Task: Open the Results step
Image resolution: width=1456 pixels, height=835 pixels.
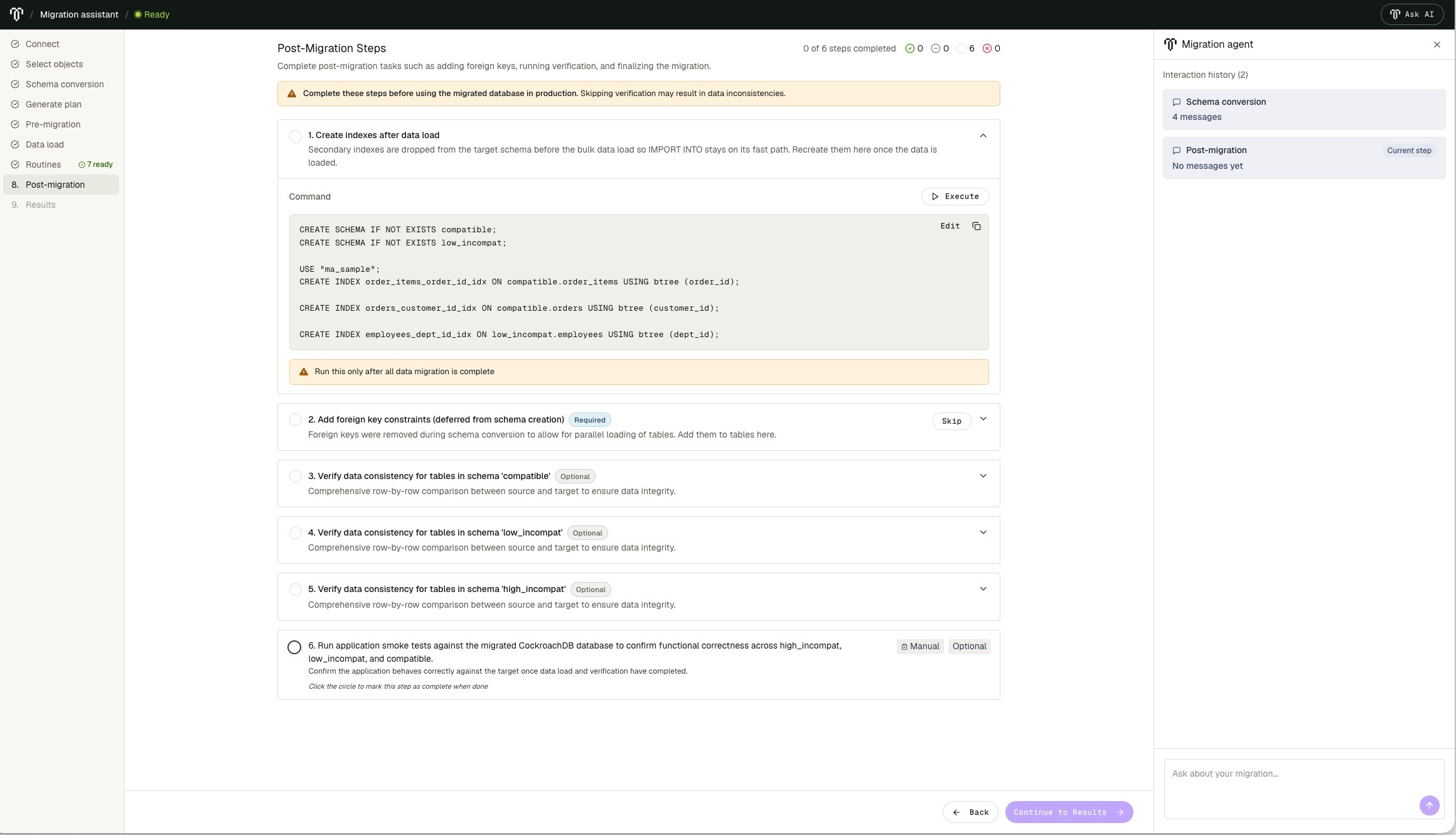Action: point(62,205)
